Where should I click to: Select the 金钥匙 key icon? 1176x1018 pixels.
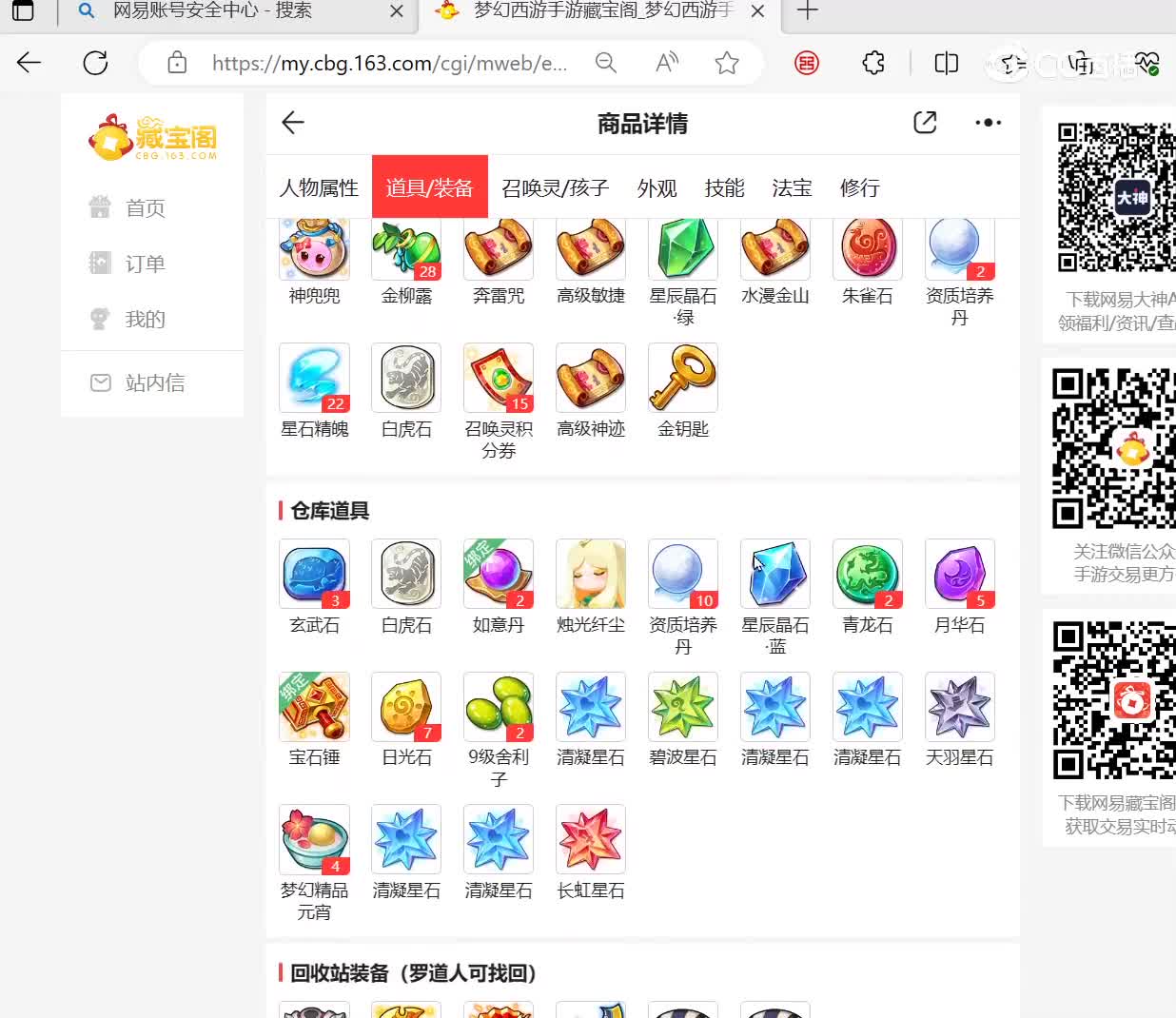683,378
